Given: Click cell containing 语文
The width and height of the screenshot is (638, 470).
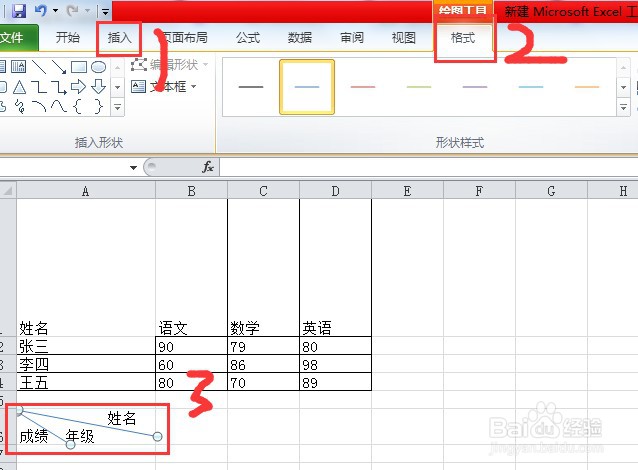Looking at the screenshot, I should click(x=191, y=267).
